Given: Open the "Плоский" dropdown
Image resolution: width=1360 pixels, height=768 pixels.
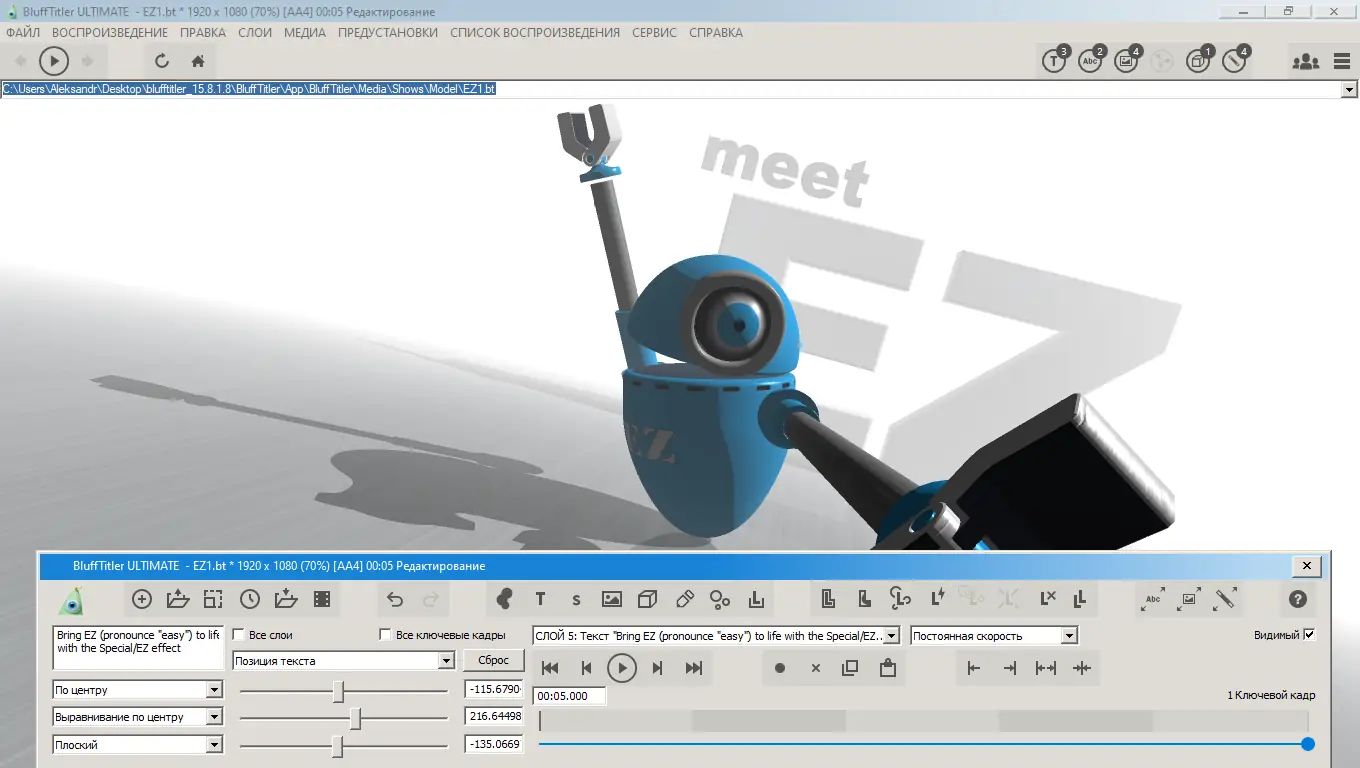Looking at the screenshot, I should point(137,744).
